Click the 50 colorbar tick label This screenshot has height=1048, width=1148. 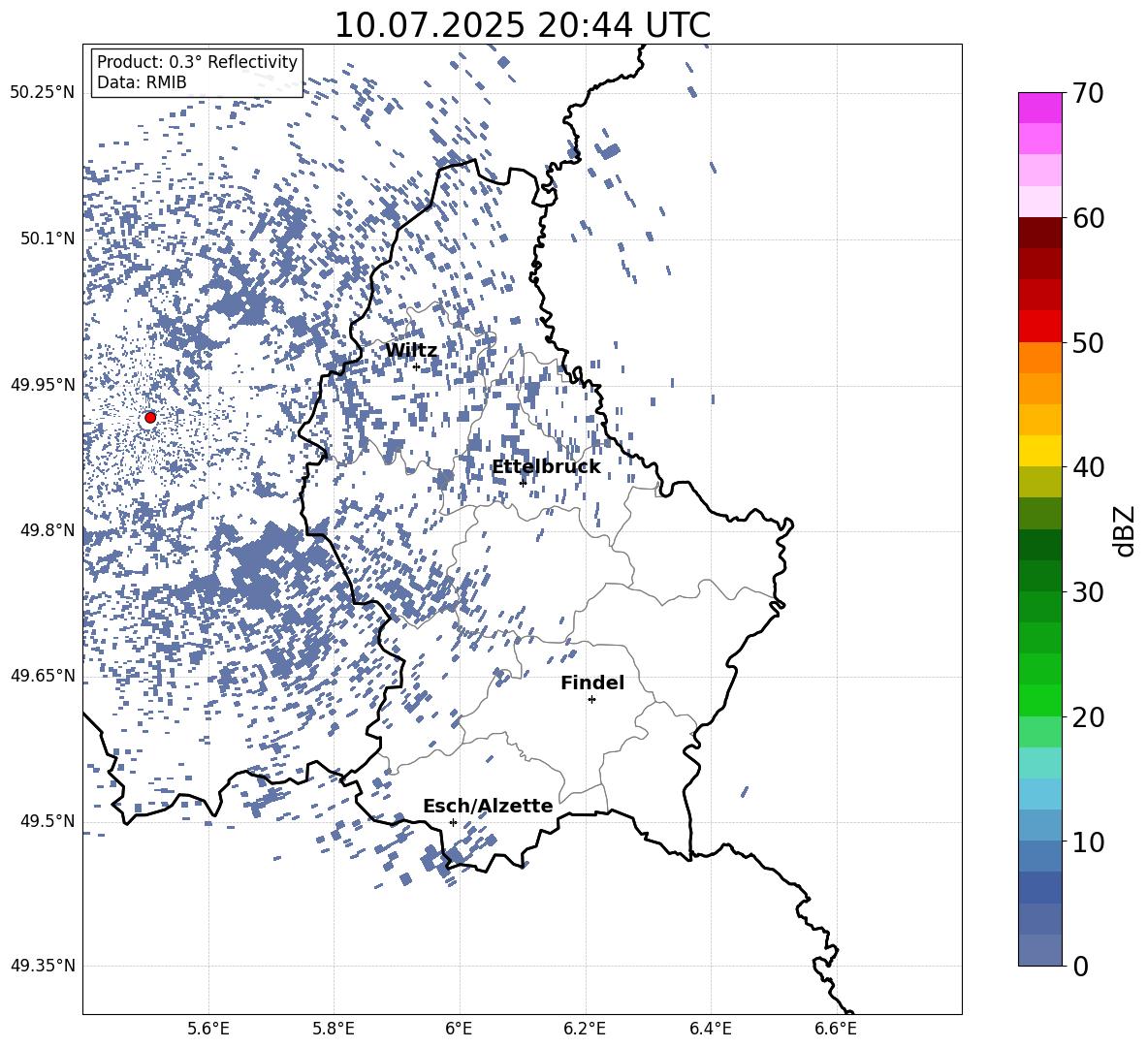(1088, 342)
